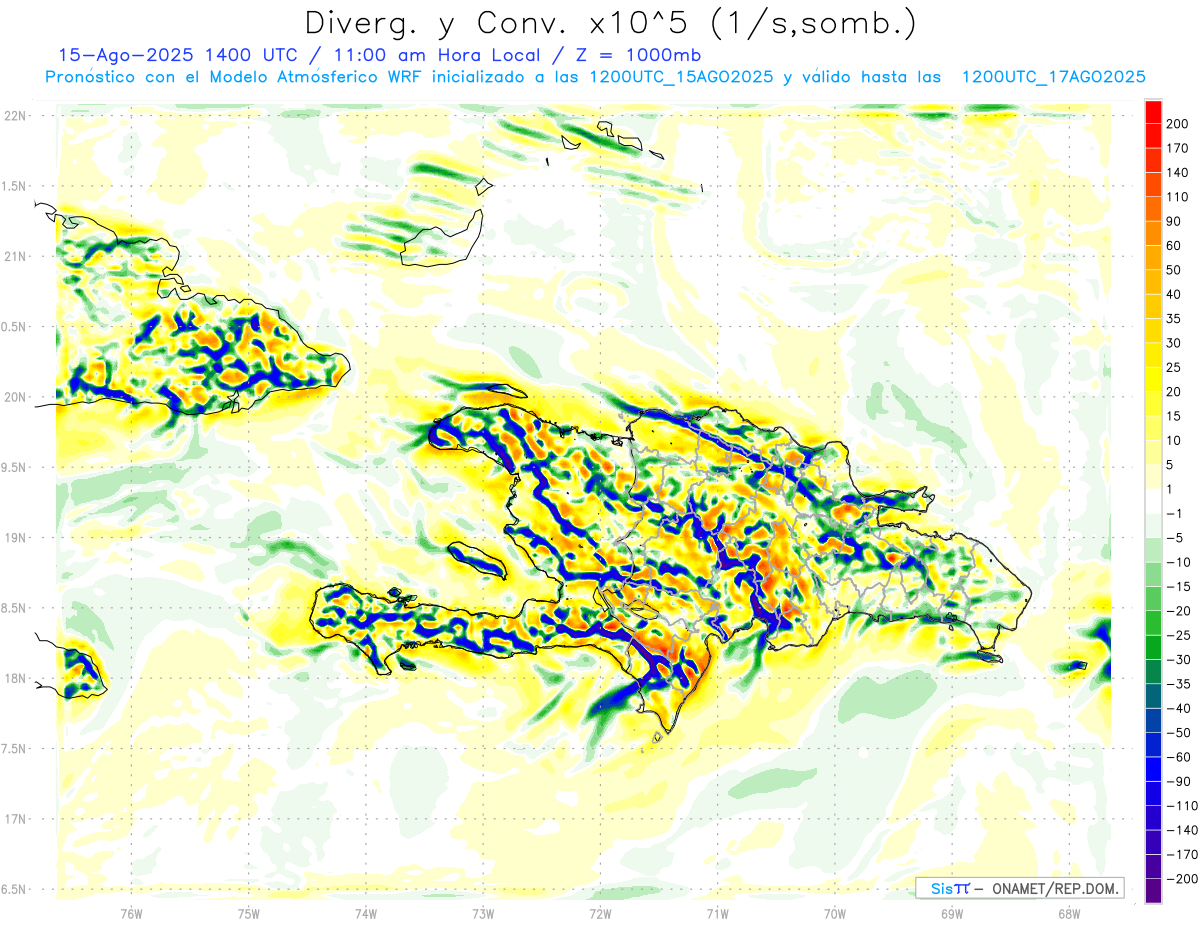Image resolution: width=1200 pixels, height=927 pixels.
Task: Click the positive '40' value on the color scale
Action: click(x=1176, y=295)
